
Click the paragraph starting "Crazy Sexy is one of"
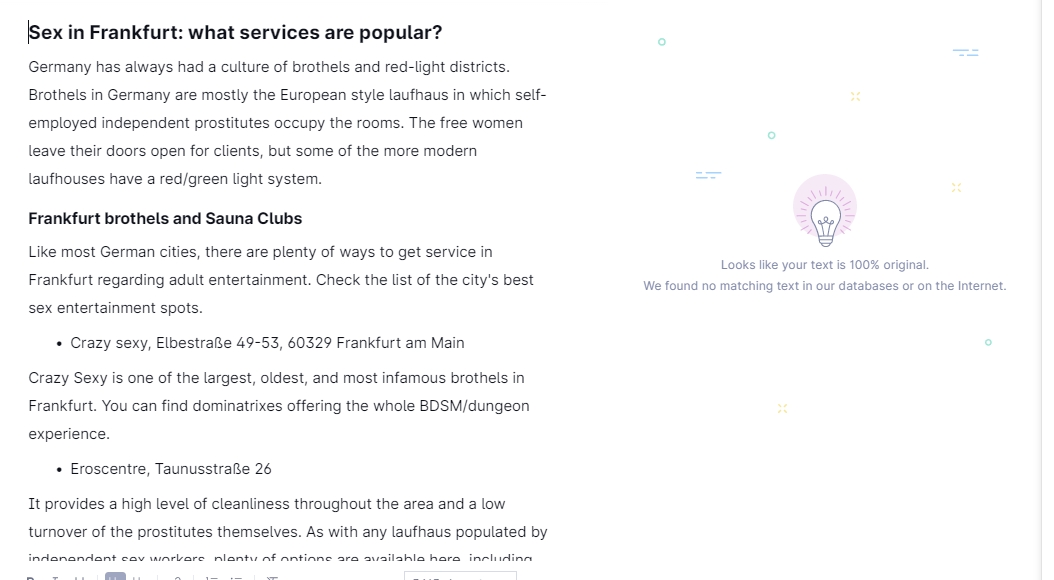(278, 406)
